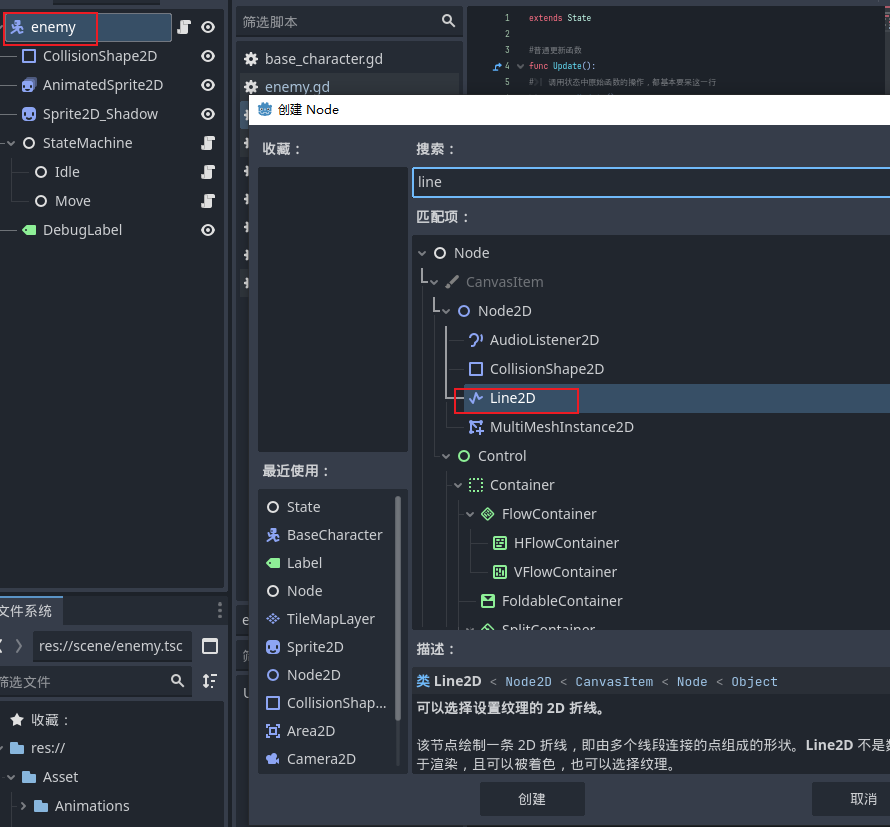Open the file system dock options menu

220,610
